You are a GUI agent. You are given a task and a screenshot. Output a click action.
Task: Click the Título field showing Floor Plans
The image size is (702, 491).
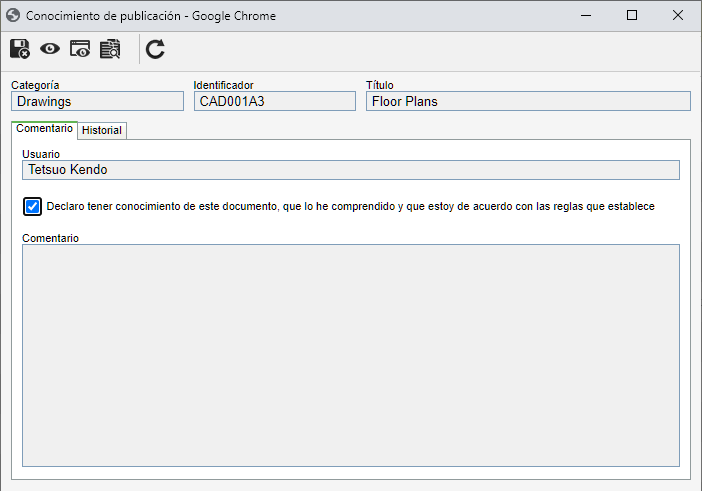(528, 101)
